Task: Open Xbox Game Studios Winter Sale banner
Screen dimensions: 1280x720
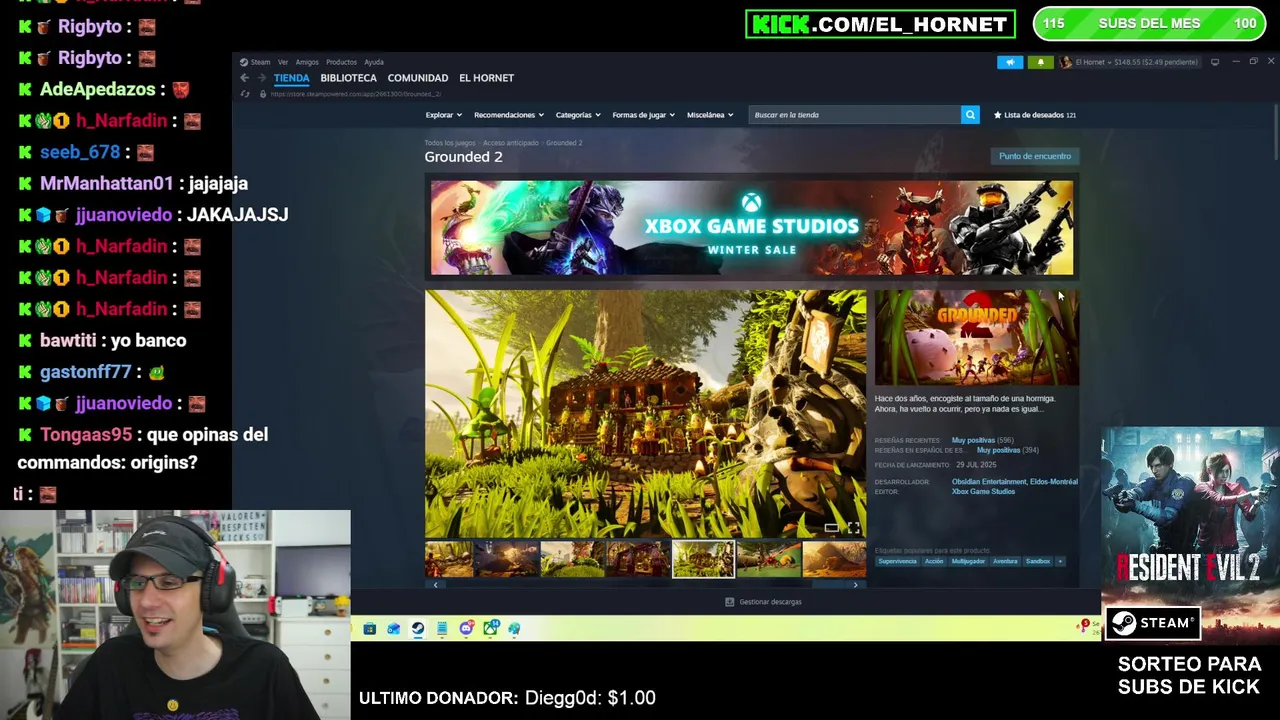Action: click(752, 228)
